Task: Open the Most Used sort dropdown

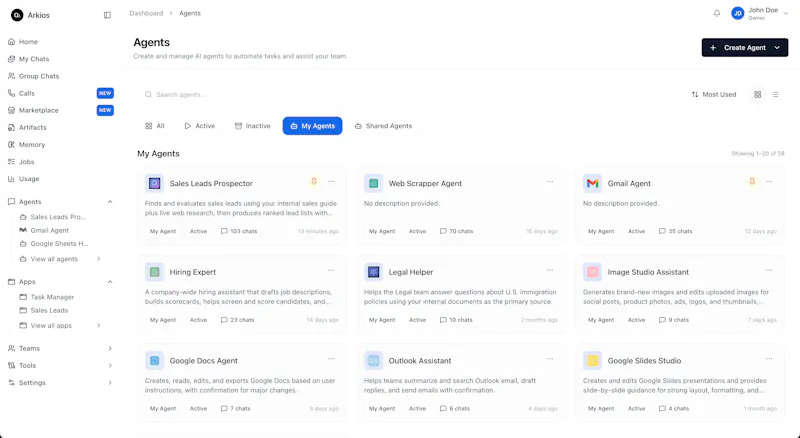Action: point(714,94)
